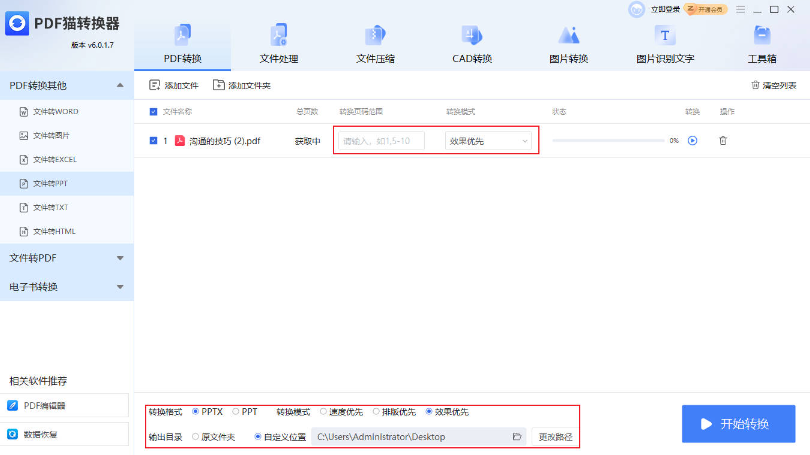Screen dimensions: 810x455
Task: Click the 添加文件夹 button
Action: pyautogui.click(x=242, y=85)
